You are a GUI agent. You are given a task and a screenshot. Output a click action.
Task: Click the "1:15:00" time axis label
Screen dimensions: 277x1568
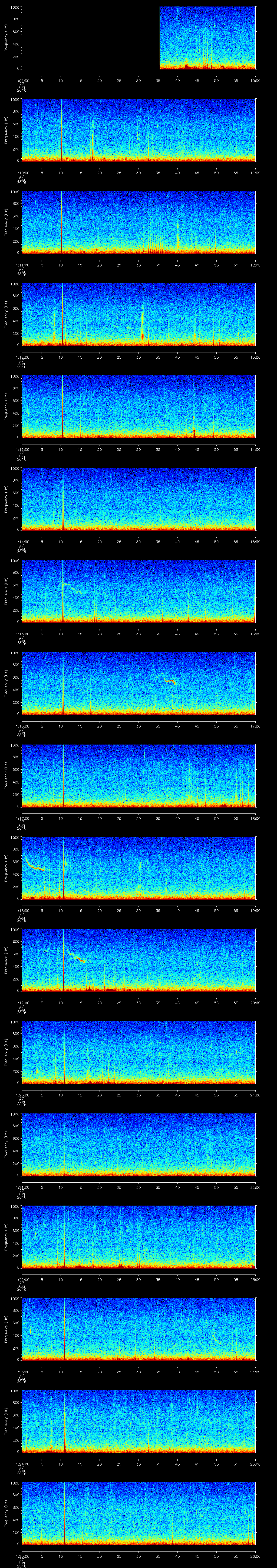(x=22, y=634)
